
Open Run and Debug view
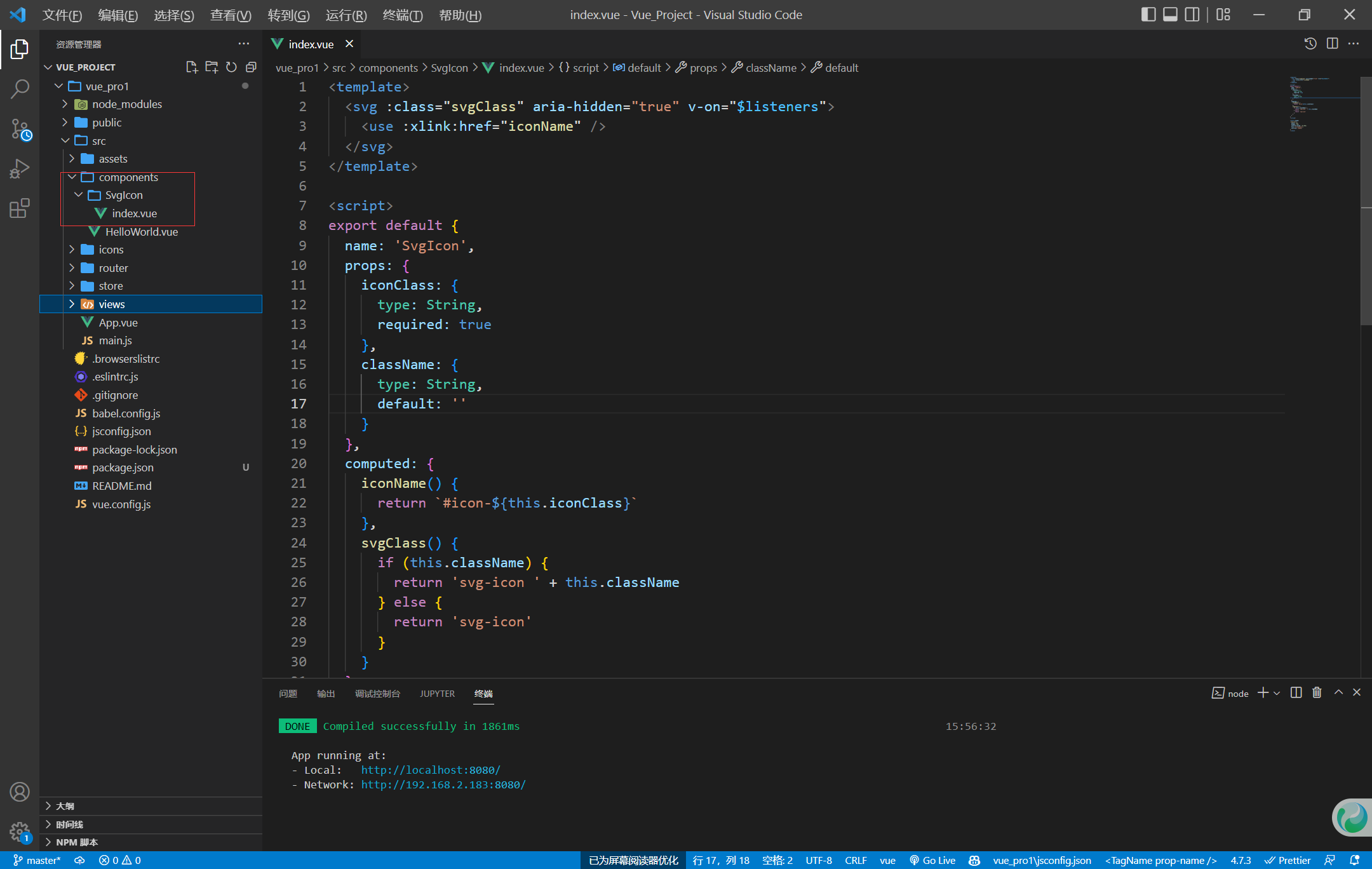(x=20, y=169)
